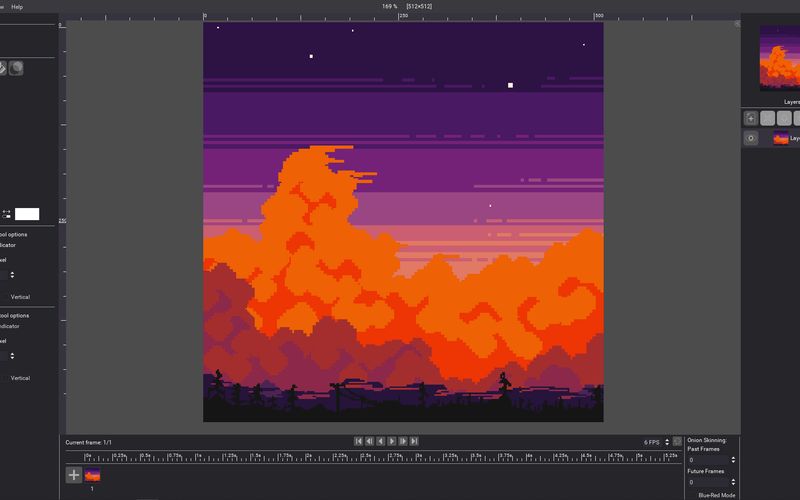Viewport: 800px width, 500px height.
Task: Toggle lower Vertical mirroring option
Action: 20,378
